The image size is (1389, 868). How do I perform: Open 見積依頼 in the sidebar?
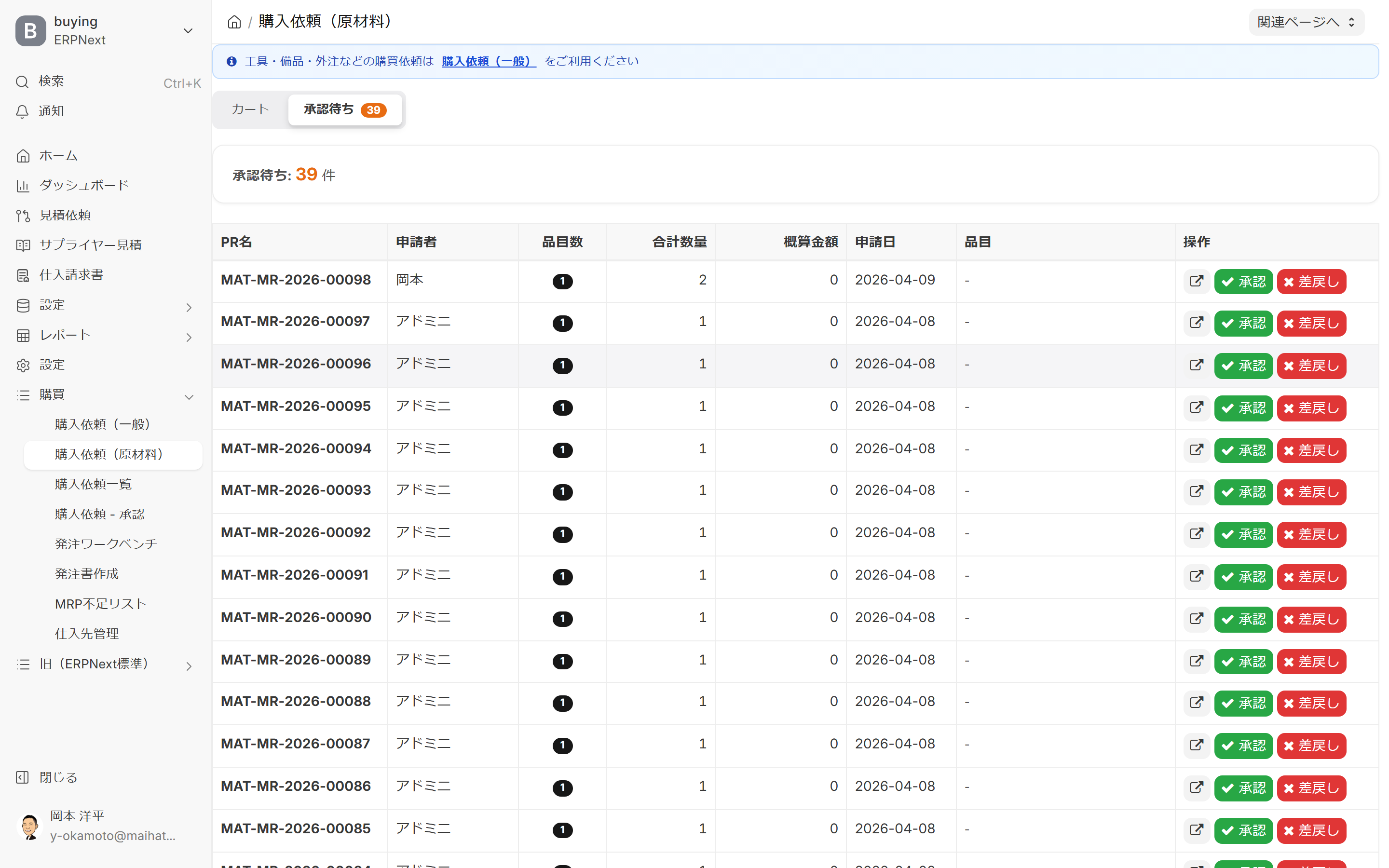[x=64, y=215]
